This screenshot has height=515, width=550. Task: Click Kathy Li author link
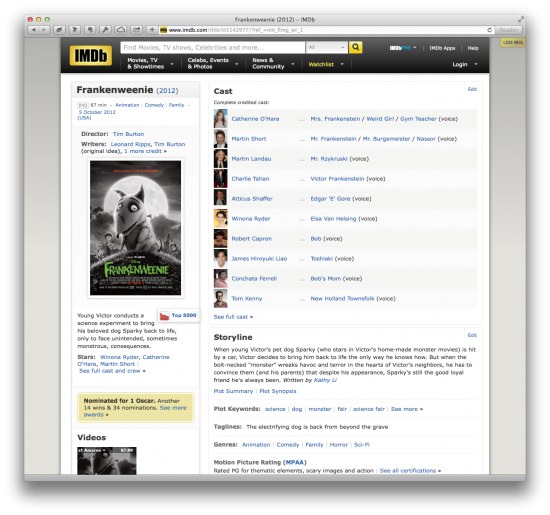[x=325, y=380]
